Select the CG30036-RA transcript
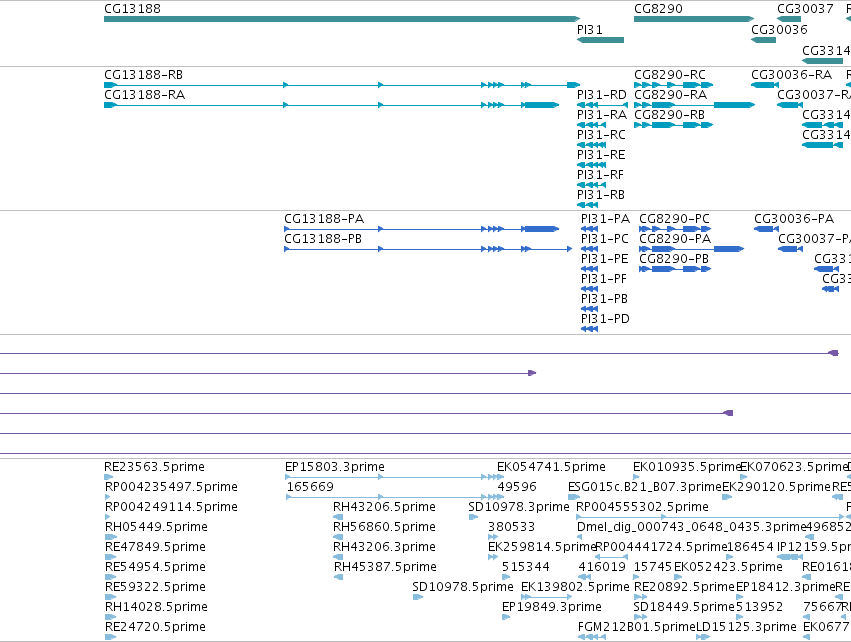This screenshot has height=642, width=851. point(765,85)
